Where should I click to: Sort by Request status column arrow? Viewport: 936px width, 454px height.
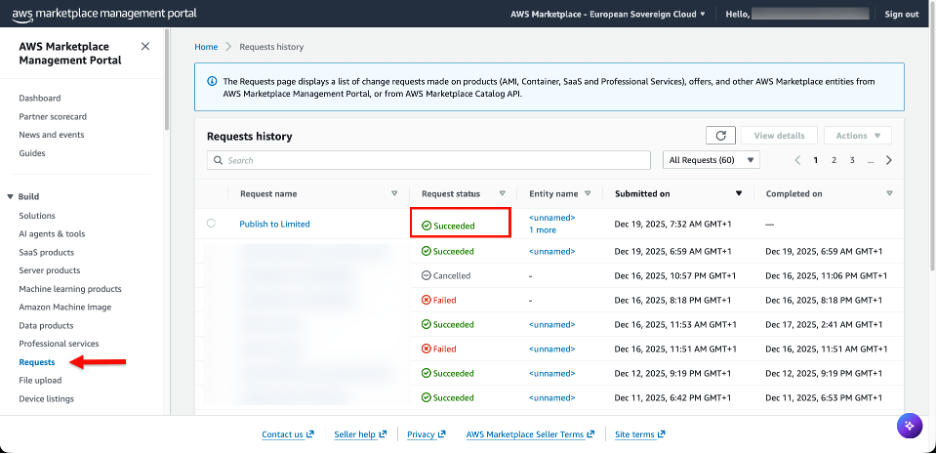tap(502, 193)
